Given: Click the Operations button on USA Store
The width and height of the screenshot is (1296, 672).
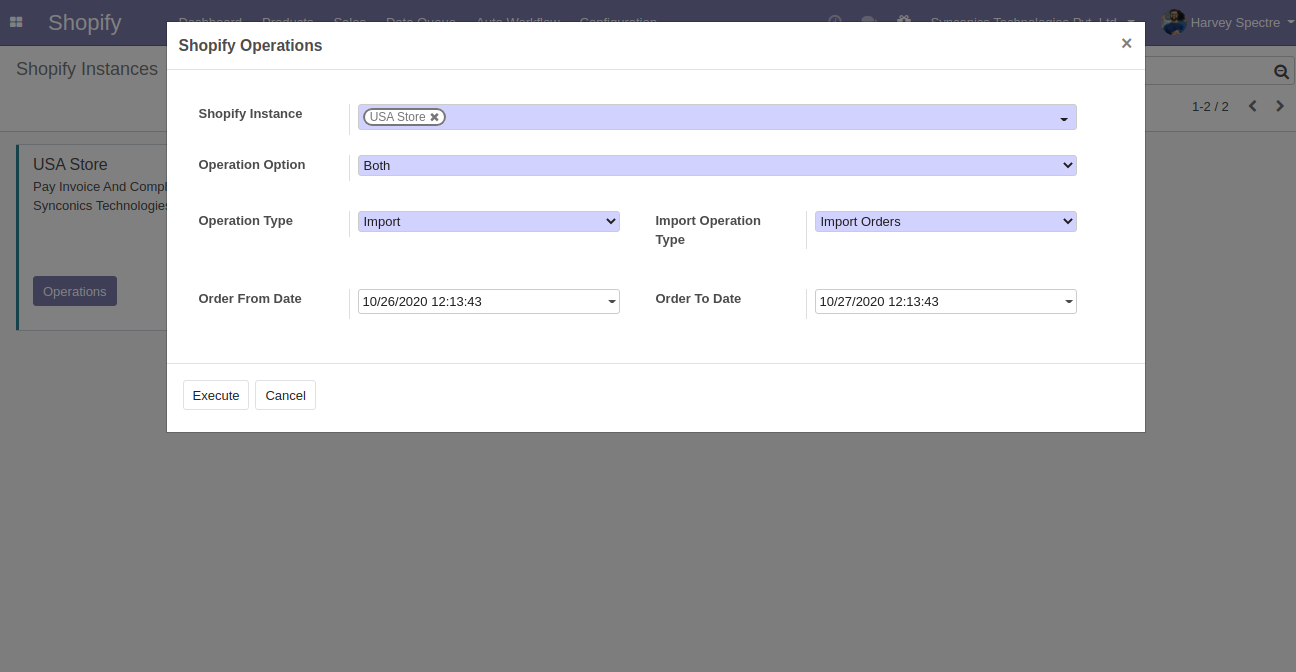Looking at the screenshot, I should click(75, 291).
